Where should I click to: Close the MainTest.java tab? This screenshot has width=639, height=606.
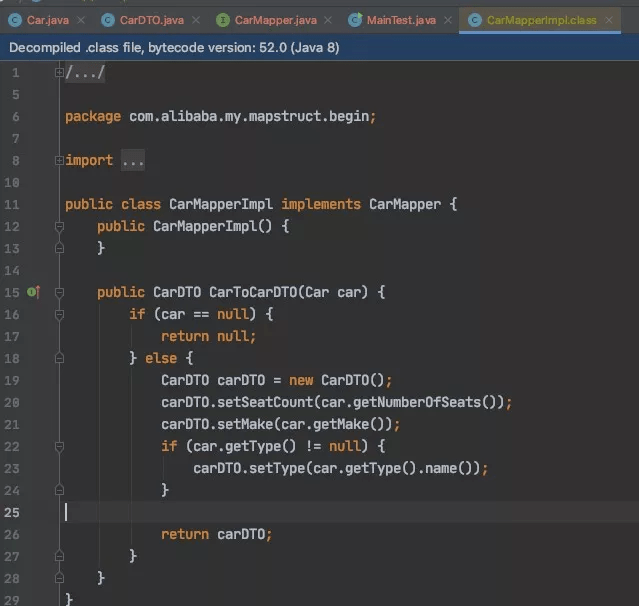[x=448, y=20]
